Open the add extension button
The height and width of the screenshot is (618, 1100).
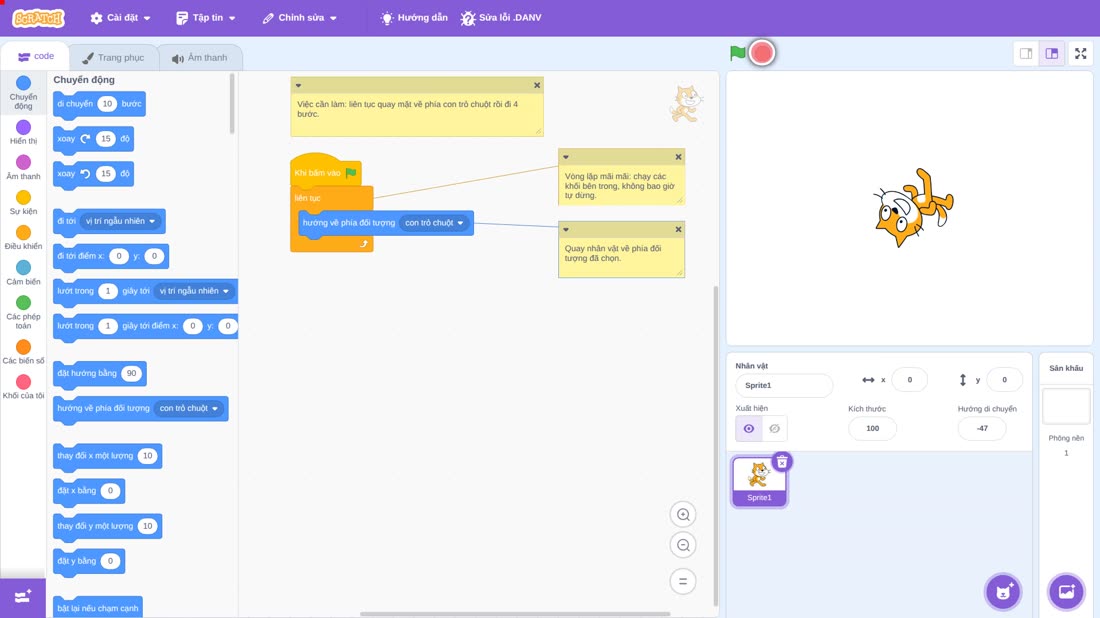point(22,597)
